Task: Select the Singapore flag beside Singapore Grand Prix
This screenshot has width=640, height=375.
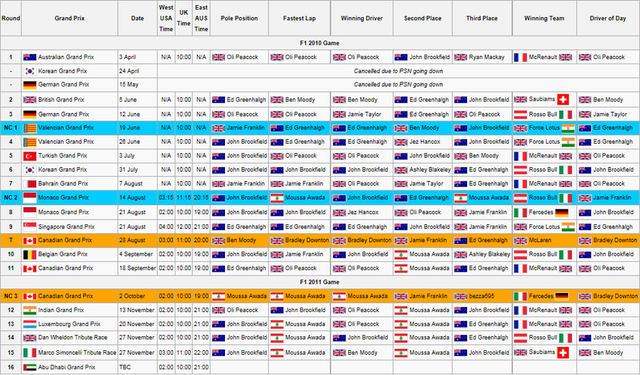Action: click(30, 226)
